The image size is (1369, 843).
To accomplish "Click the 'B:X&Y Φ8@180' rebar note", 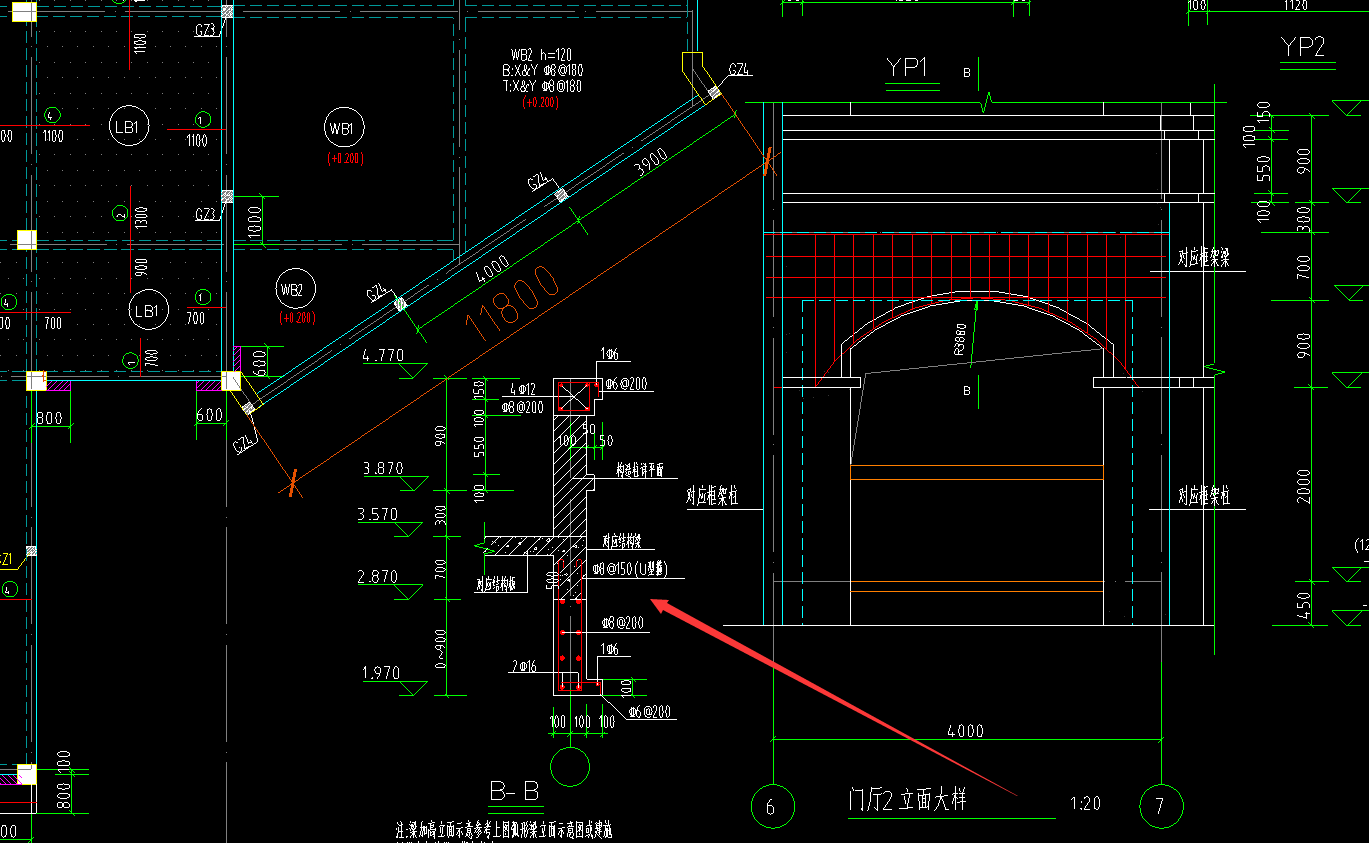I will coord(542,71).
